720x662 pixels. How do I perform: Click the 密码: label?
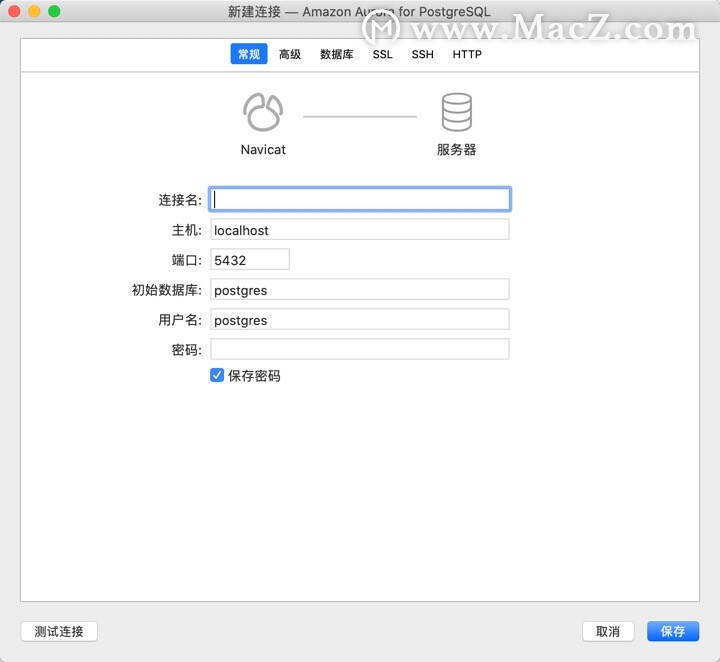186,350
